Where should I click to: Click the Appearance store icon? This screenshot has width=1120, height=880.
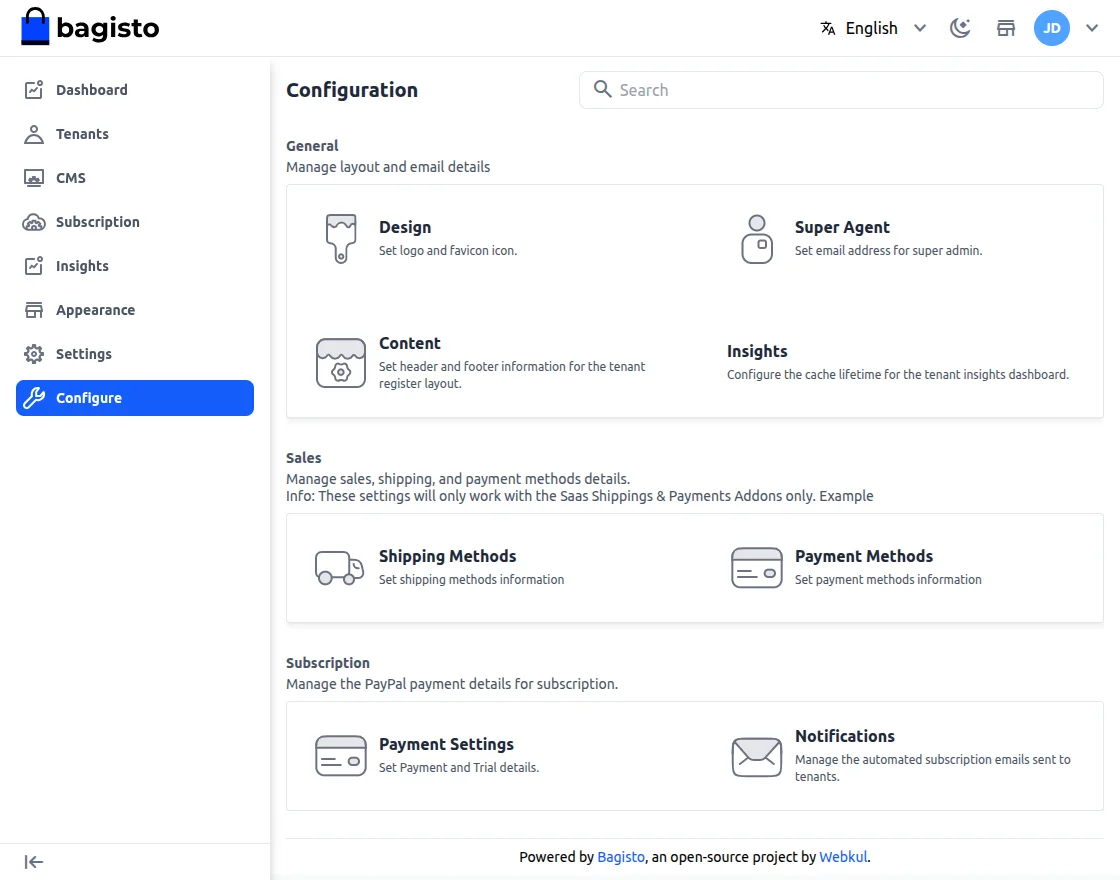(x=34, y=310)
